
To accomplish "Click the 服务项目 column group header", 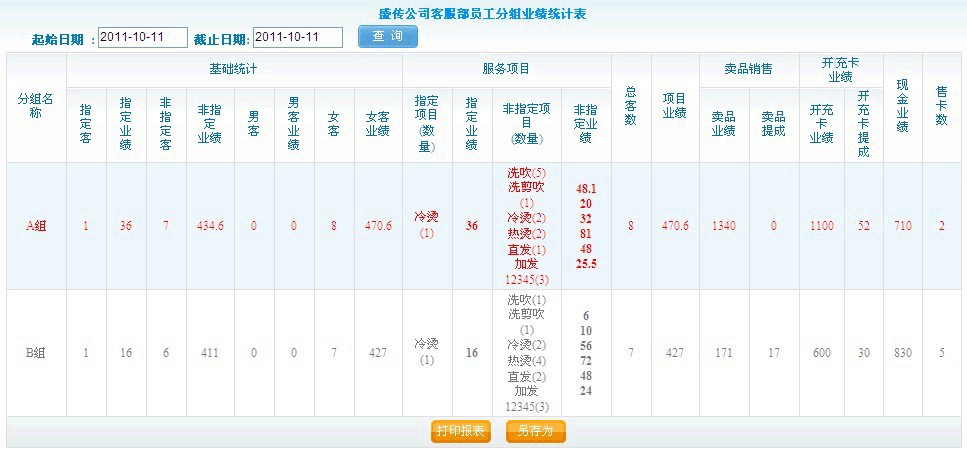I will pos(506,69).
